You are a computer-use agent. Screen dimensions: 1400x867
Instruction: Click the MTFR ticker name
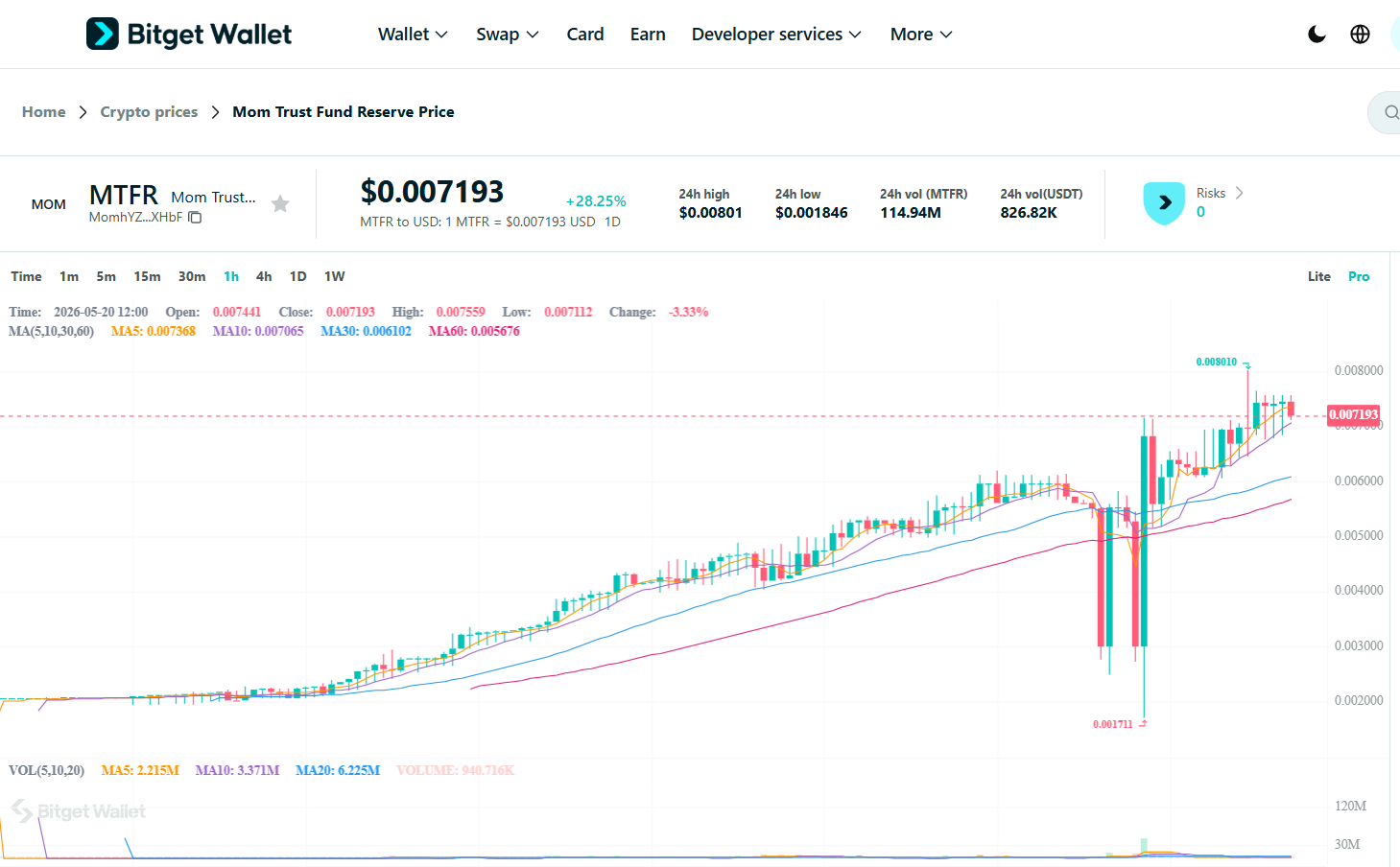(123, 196)
